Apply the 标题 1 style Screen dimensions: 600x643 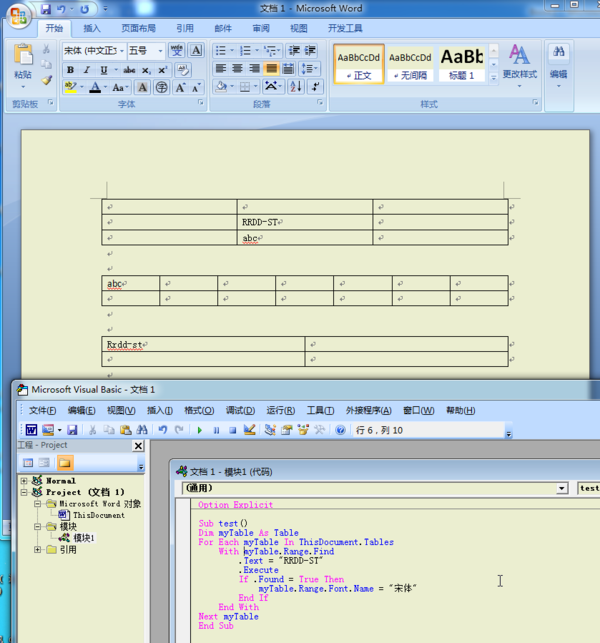coord(461,63)
